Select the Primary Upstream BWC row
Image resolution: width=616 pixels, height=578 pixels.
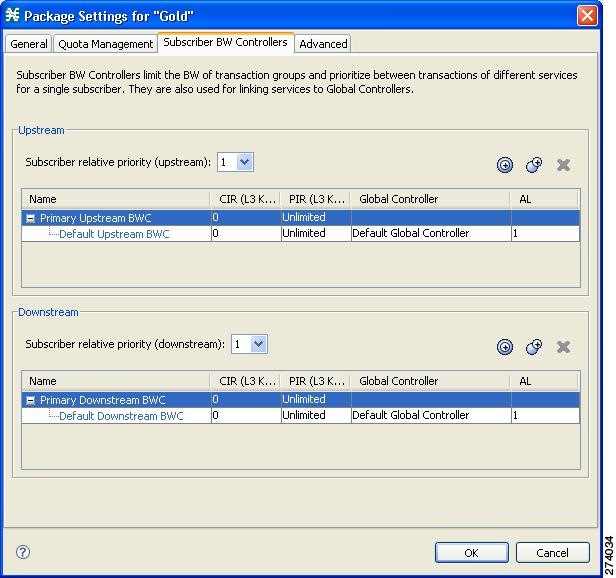(301, 218)
